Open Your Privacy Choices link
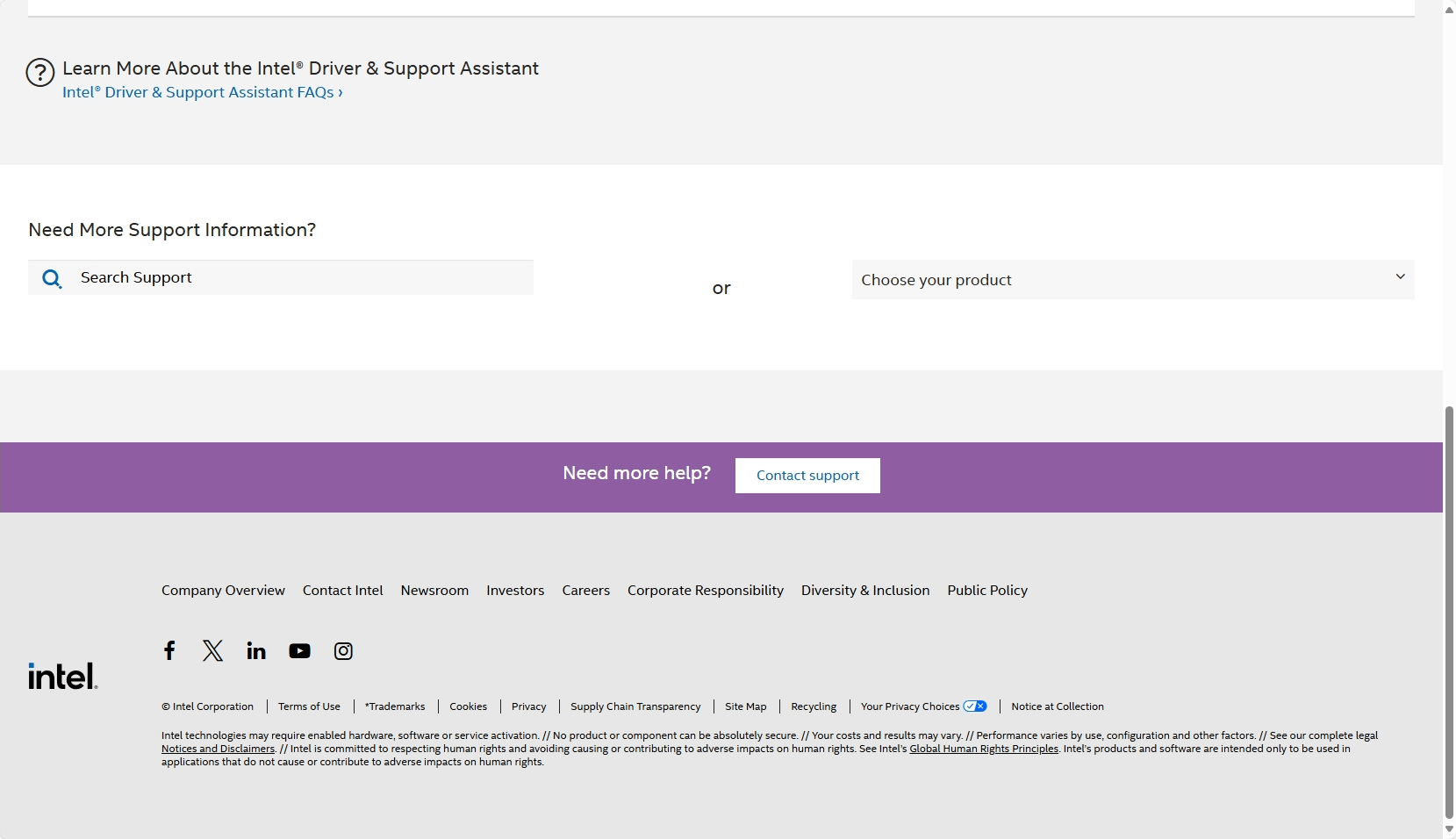This screenshot has height=839, width=1456. tap(910, 706)
